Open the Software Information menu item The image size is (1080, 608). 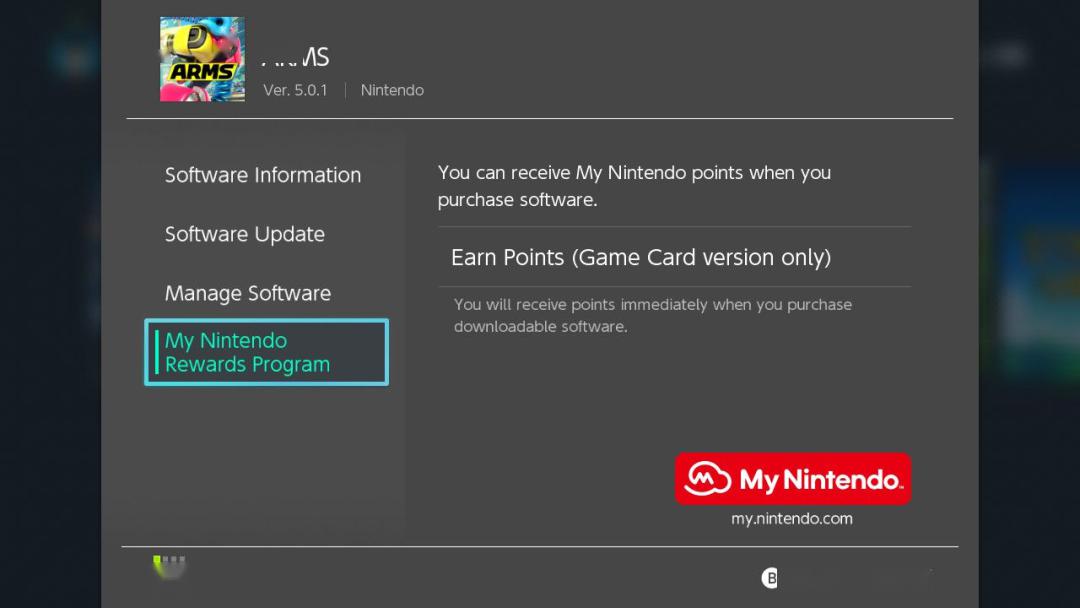[263, 175]
